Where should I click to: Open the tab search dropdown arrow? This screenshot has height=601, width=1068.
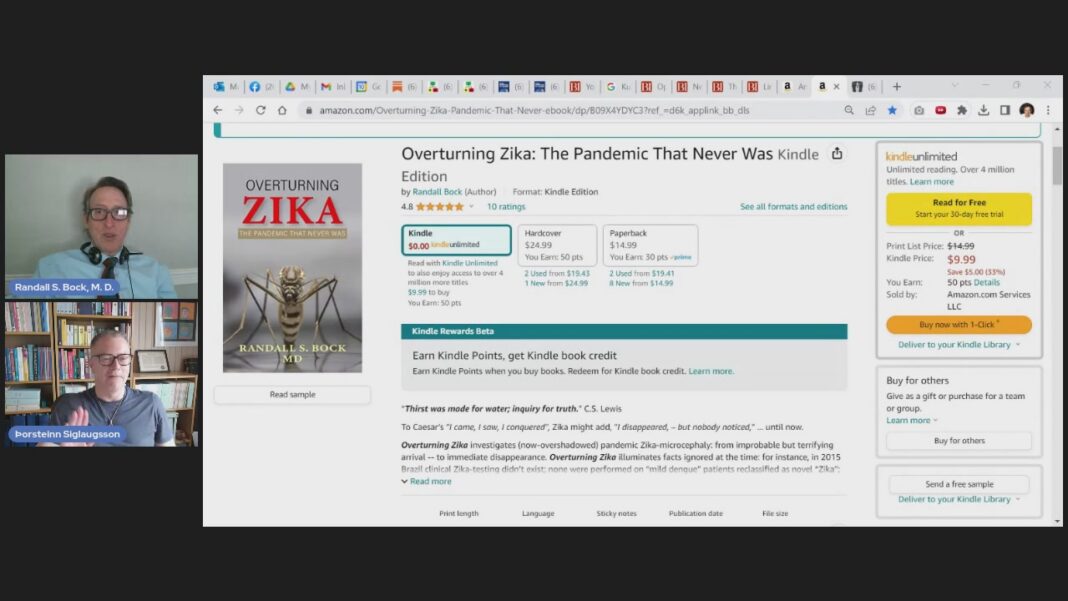tap(955, 85)
